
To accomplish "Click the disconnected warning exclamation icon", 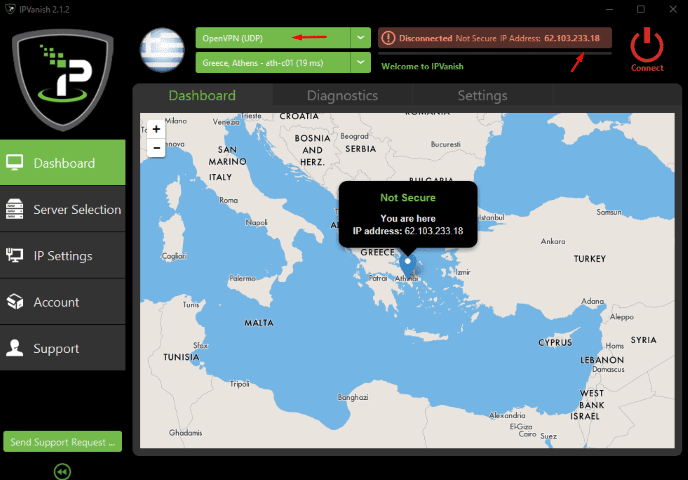I will click(x=388, y=38).
